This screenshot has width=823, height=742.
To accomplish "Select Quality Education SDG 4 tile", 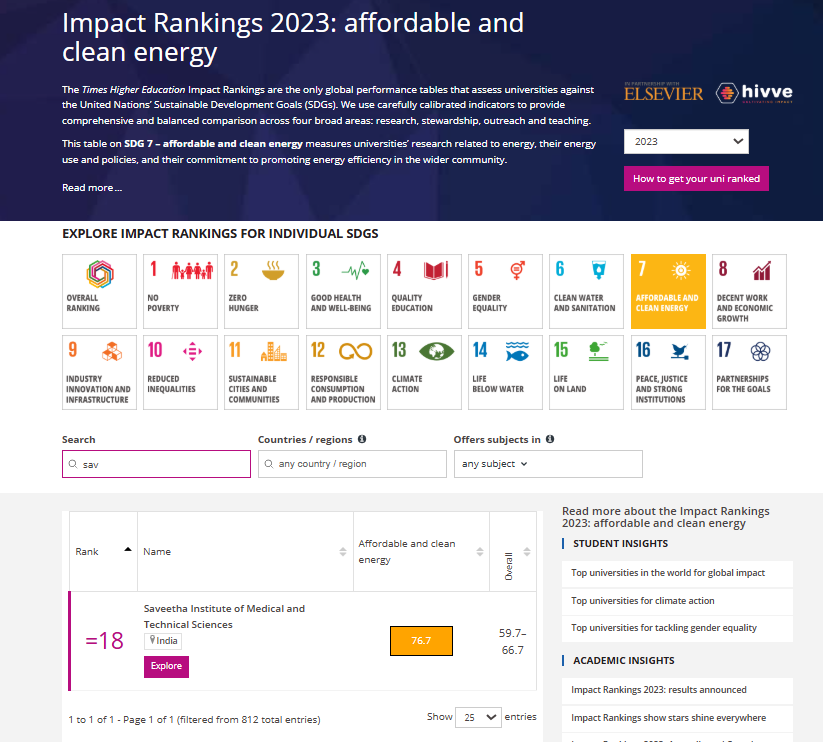I will click(x=424, y=291).
